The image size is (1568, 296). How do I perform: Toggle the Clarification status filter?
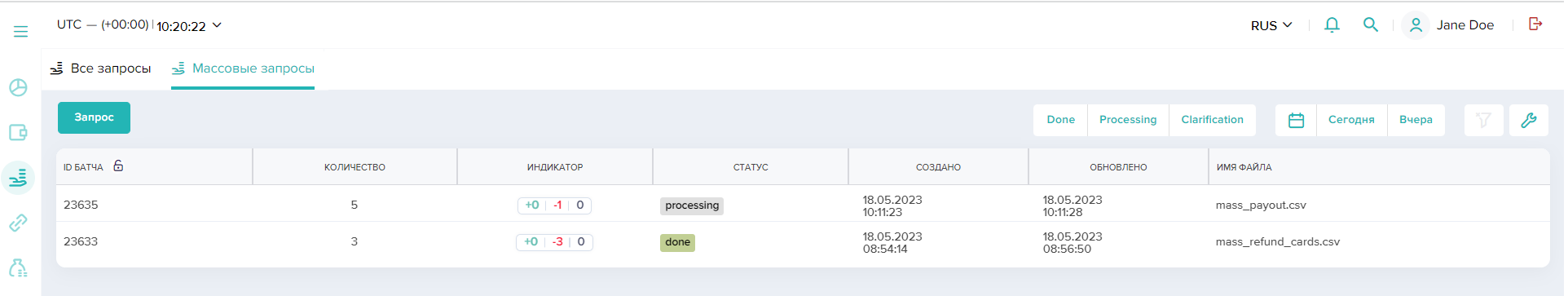tap(1212, 120)
